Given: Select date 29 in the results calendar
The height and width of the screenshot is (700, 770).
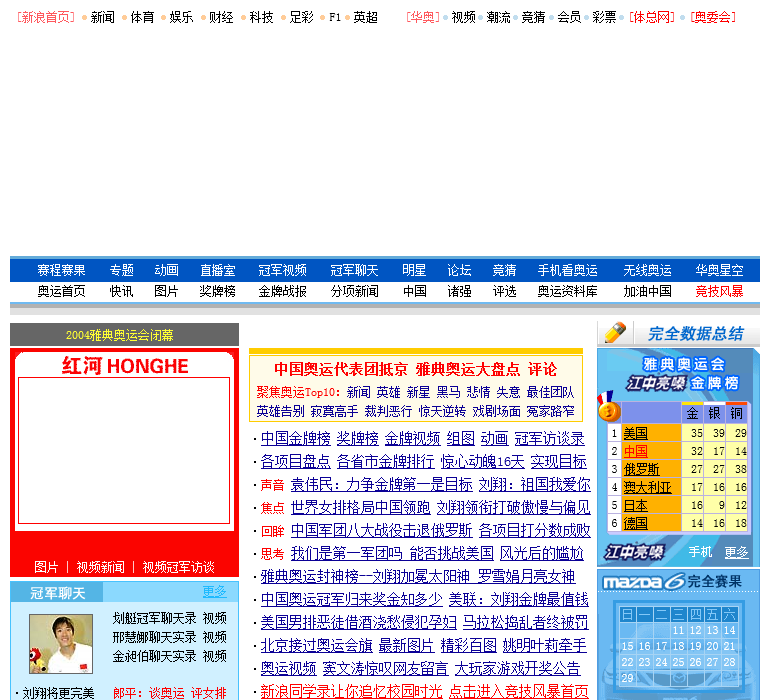Looking at the screenshot, I should (x=627, y=678).
